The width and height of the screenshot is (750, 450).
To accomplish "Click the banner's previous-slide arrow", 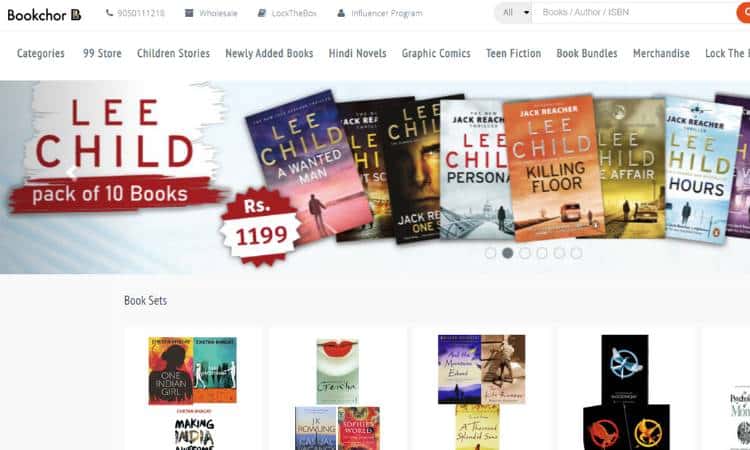I will click(x=72, y=172).
